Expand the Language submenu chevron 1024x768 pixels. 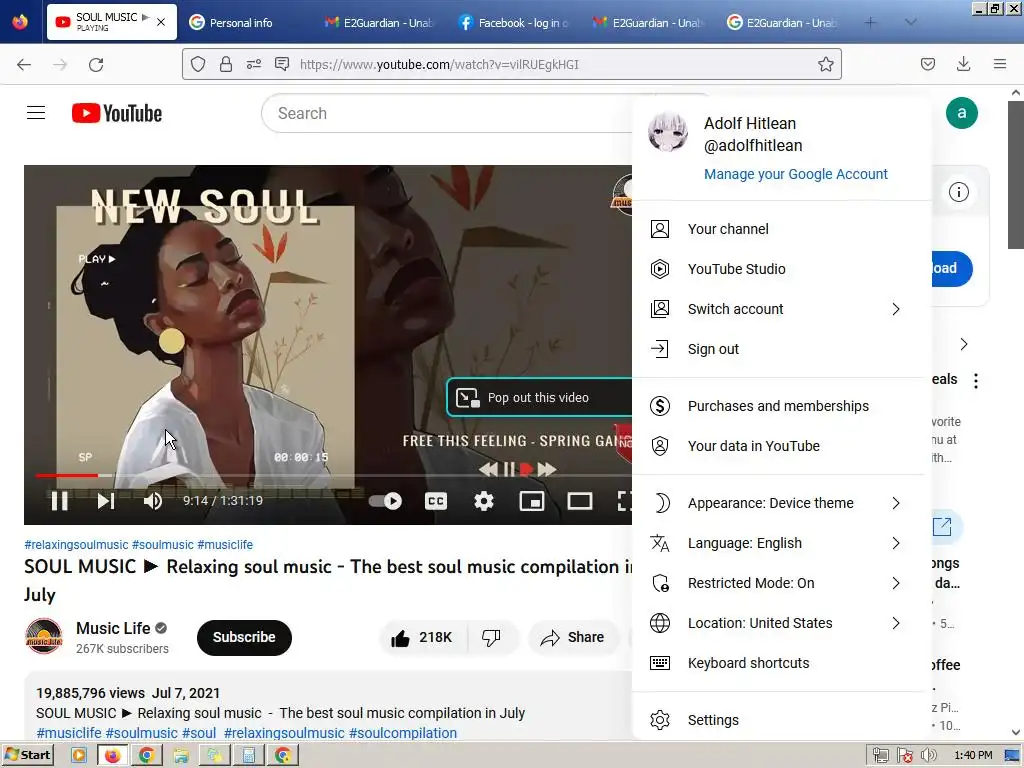tap(896, 543)
